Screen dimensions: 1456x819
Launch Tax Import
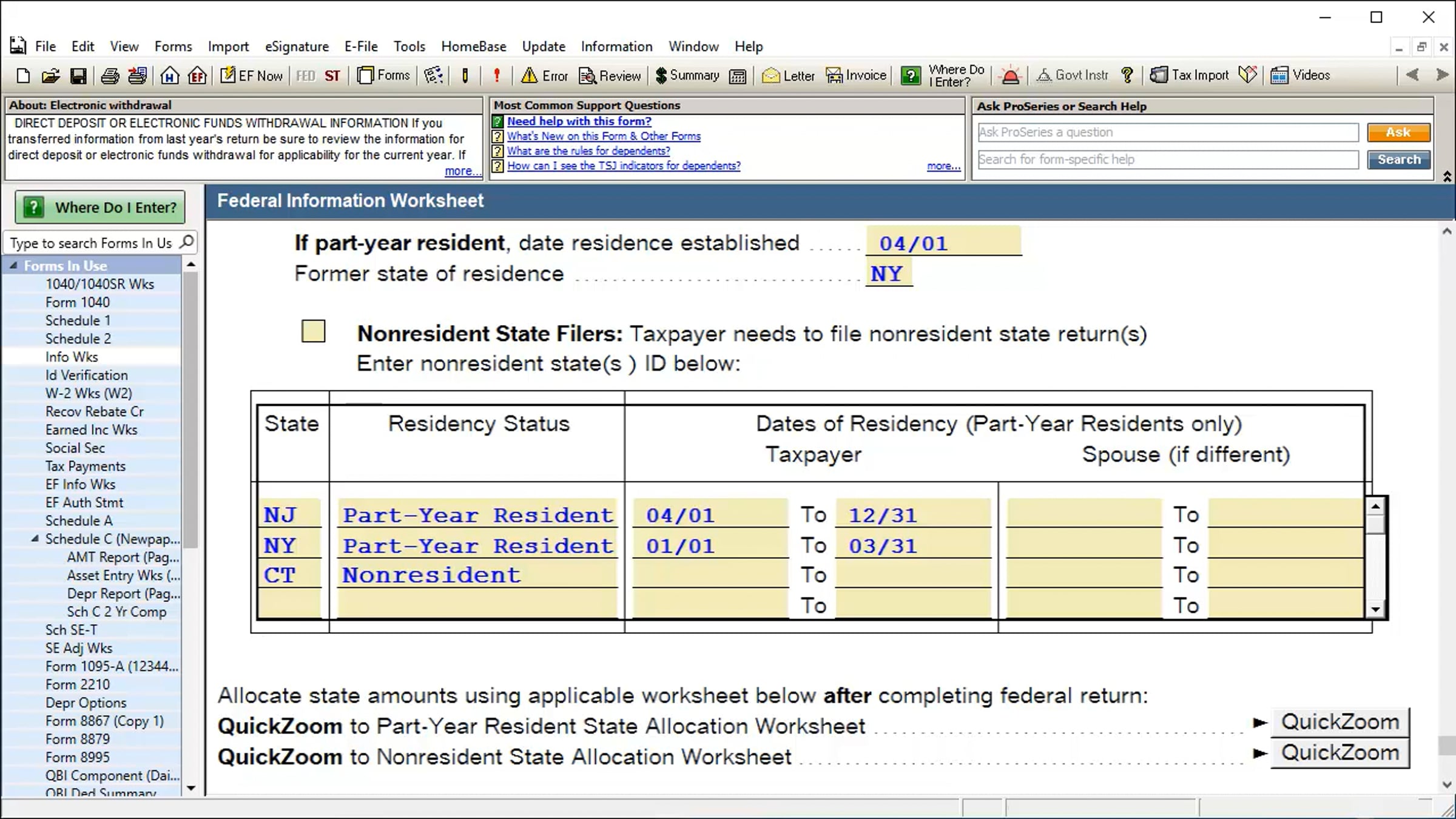(1189, 75)
